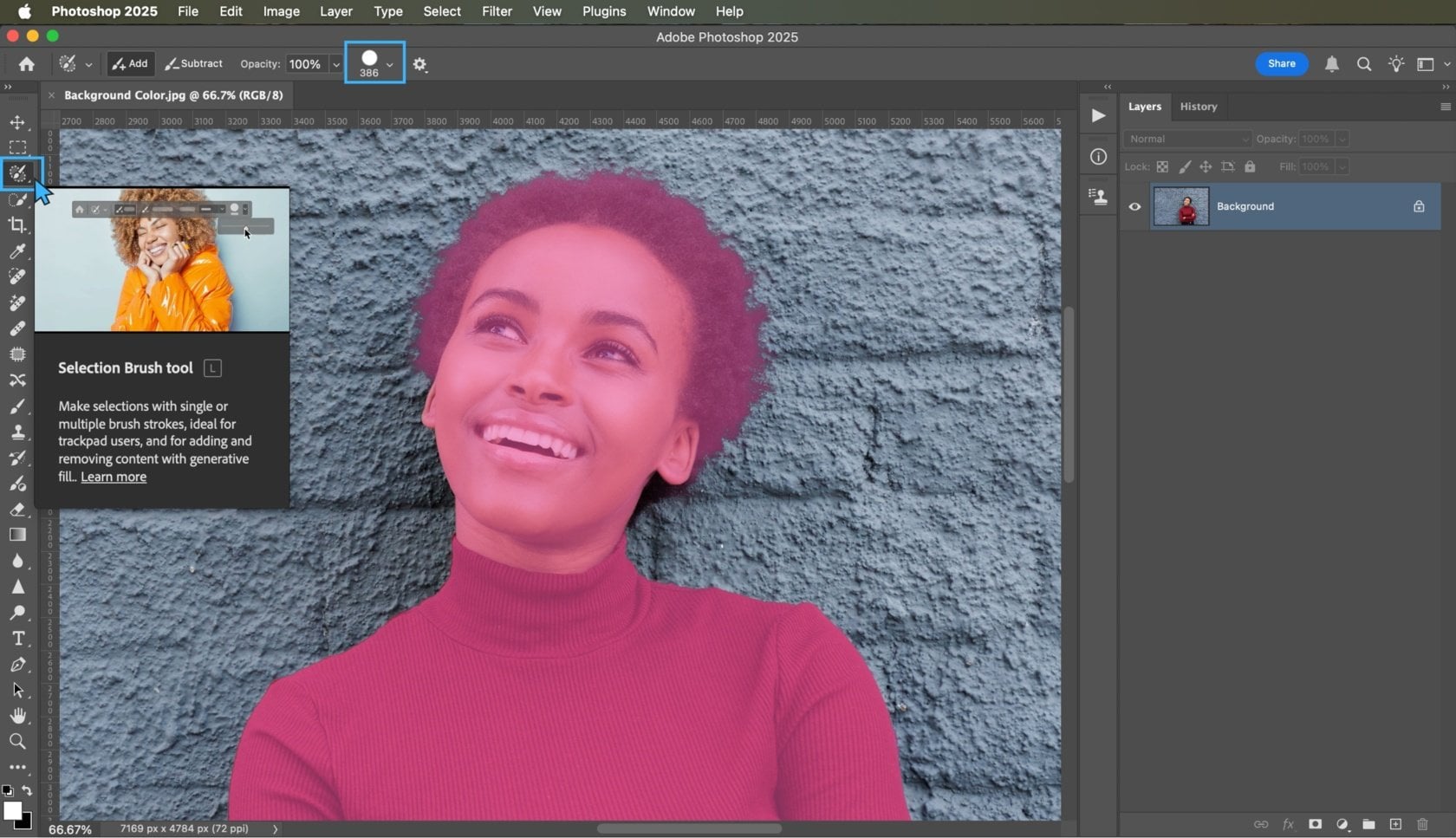Viewport: 1456px width, 838px height.
Task: Enable lock transparent pixels
Action: (x=1163, y=166)
